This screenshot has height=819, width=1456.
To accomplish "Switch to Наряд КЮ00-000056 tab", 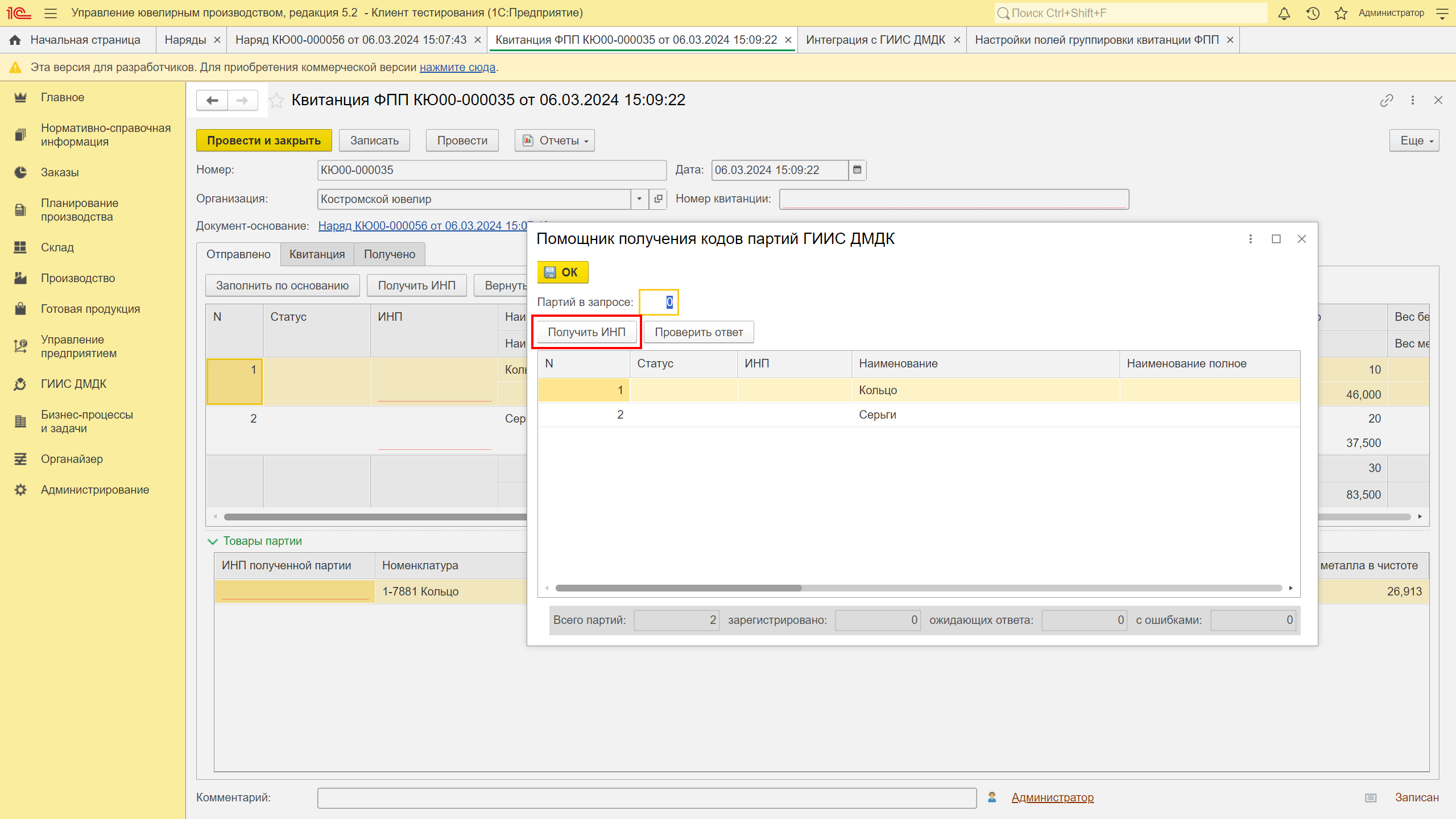I will coord(351,40).
